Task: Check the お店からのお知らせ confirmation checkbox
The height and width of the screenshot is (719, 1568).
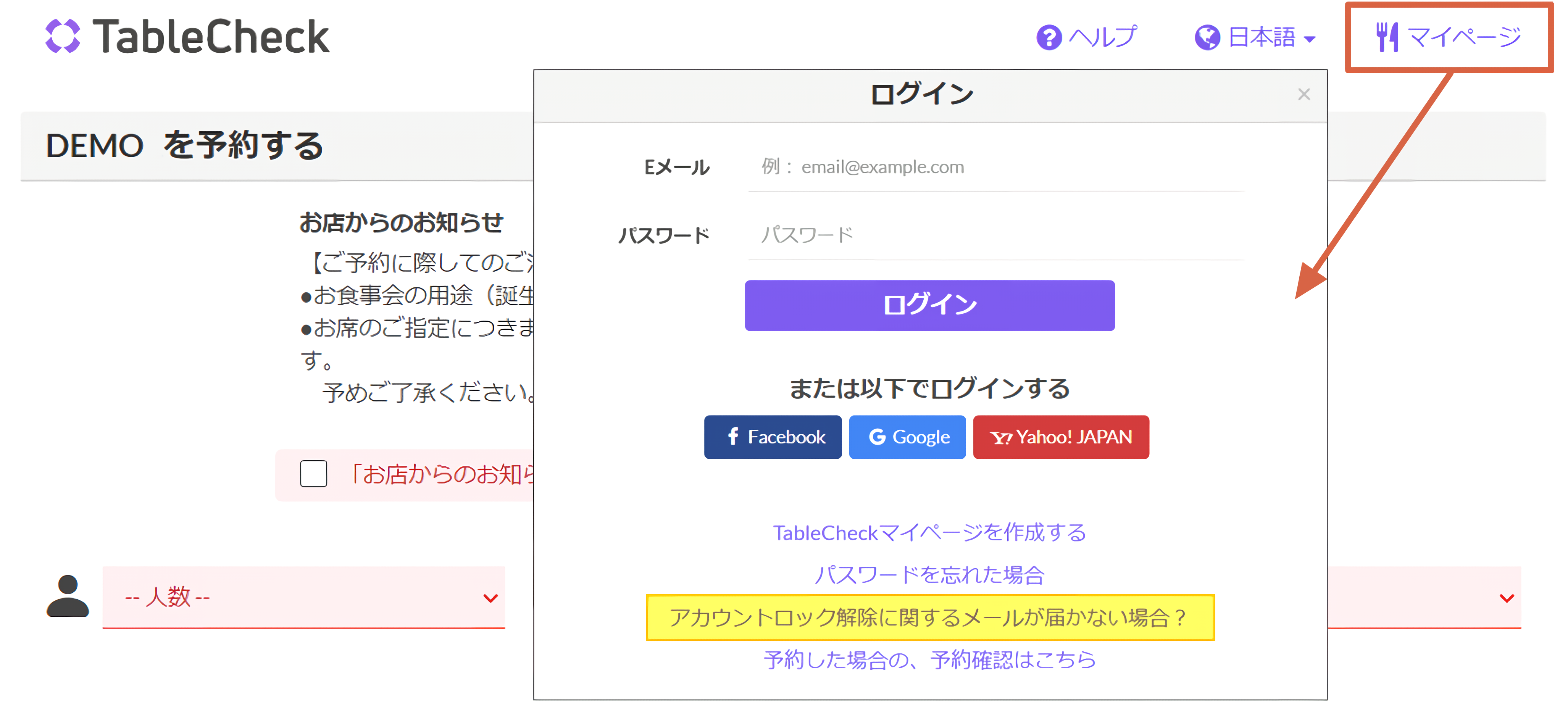Action: 313,474
